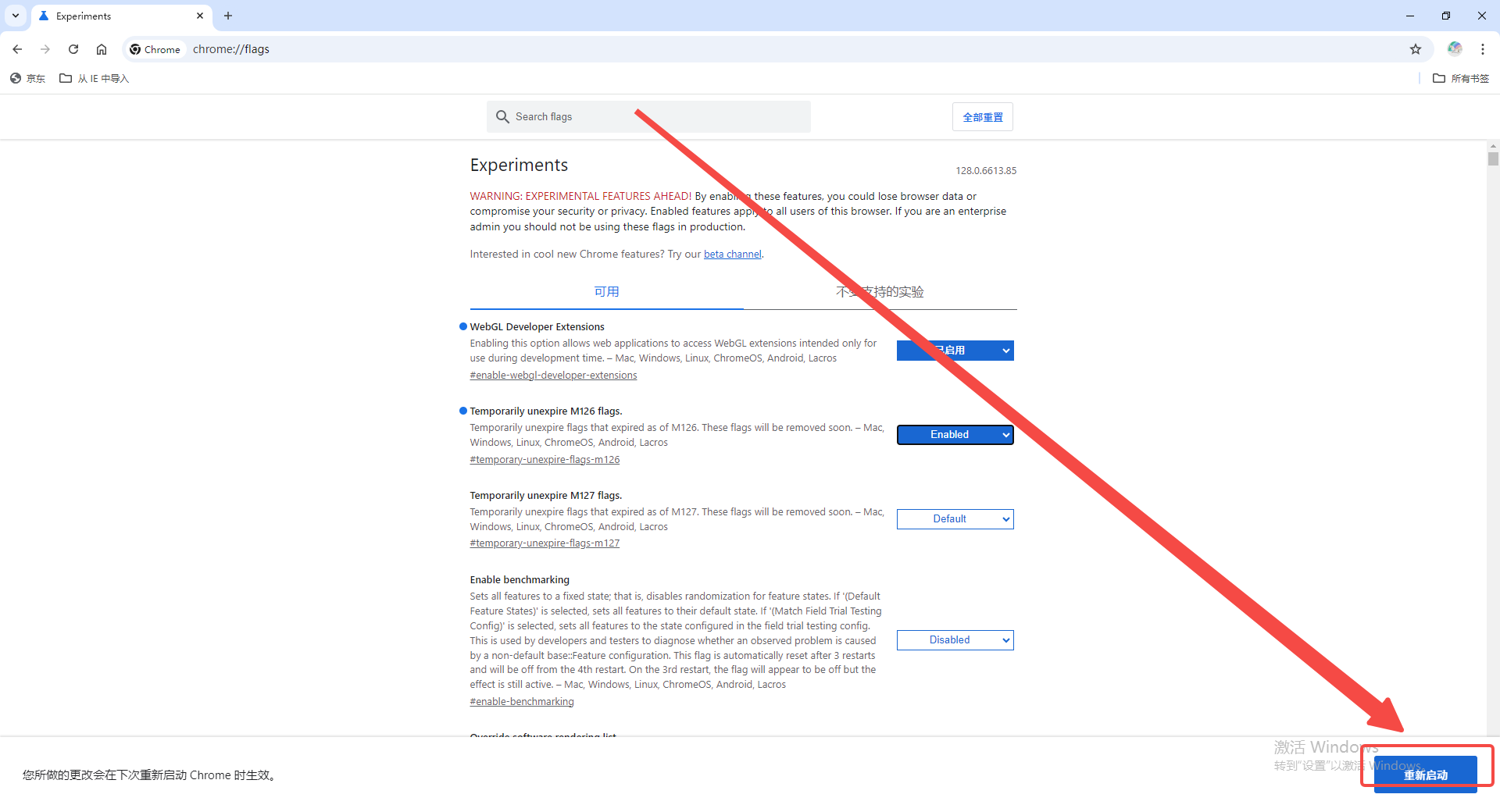
Task: Click the browser forward arrow
Action: pos(45,49)
